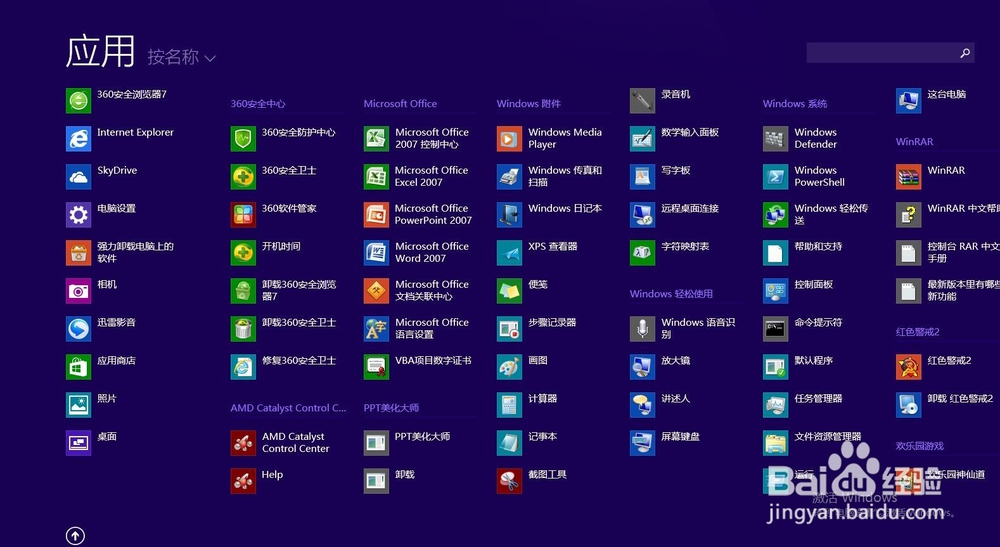Open 360安全浏览器7 app icon
The image size is (1000, 547).
[78, 101]
